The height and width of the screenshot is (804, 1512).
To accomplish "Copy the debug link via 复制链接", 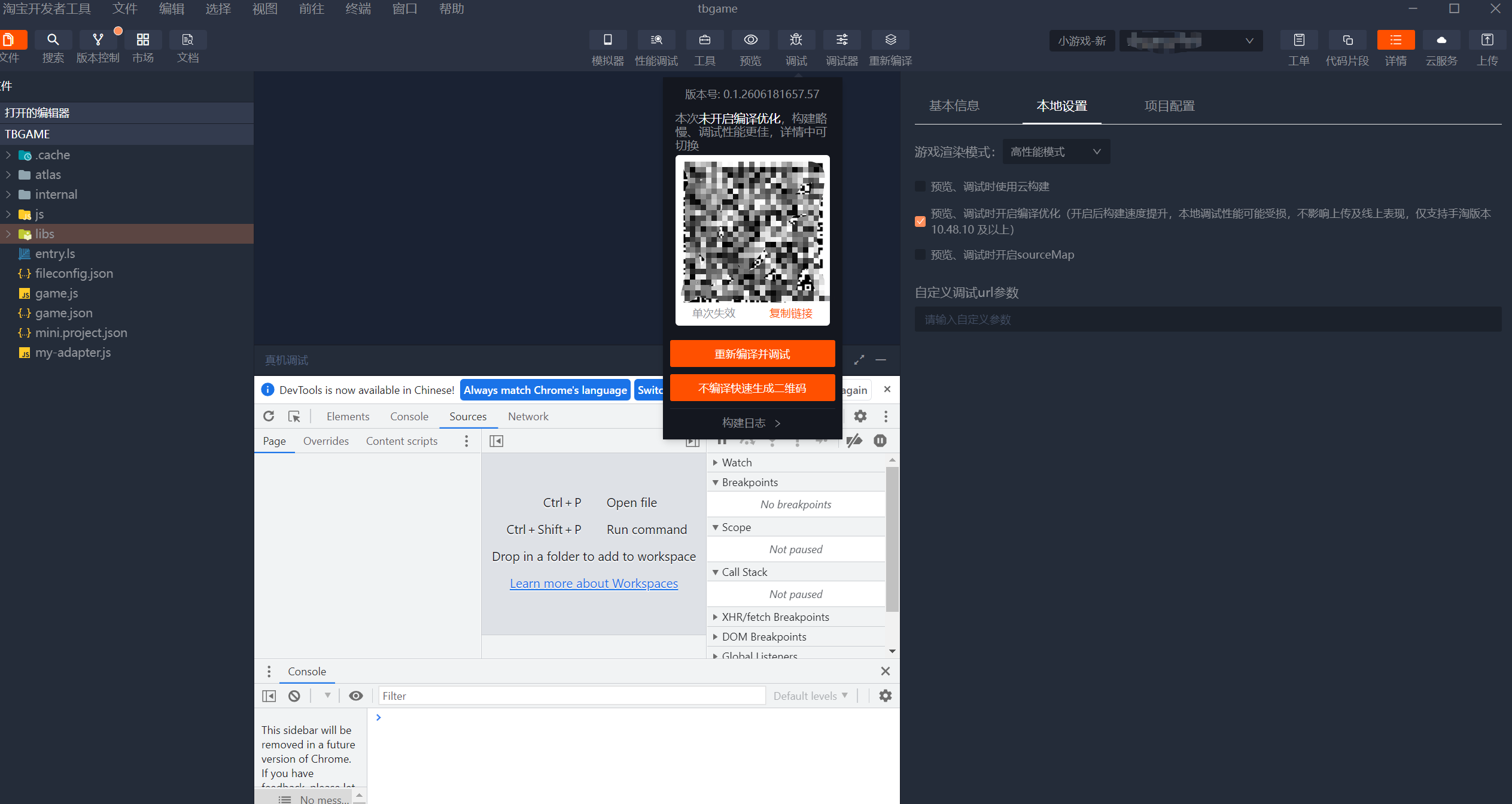I will point(791,313).
